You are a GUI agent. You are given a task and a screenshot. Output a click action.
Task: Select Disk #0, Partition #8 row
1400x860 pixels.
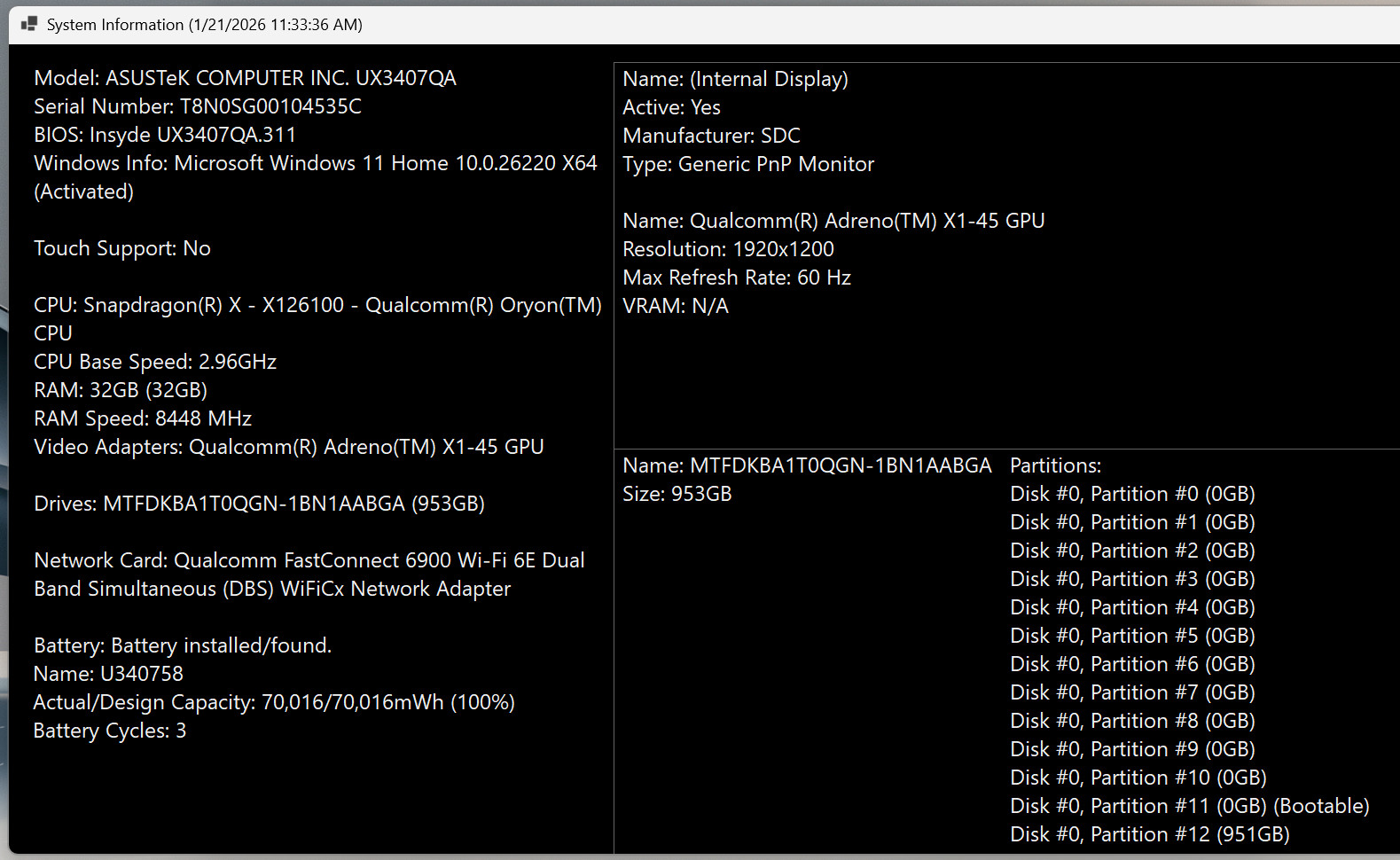pos(1133,721)
